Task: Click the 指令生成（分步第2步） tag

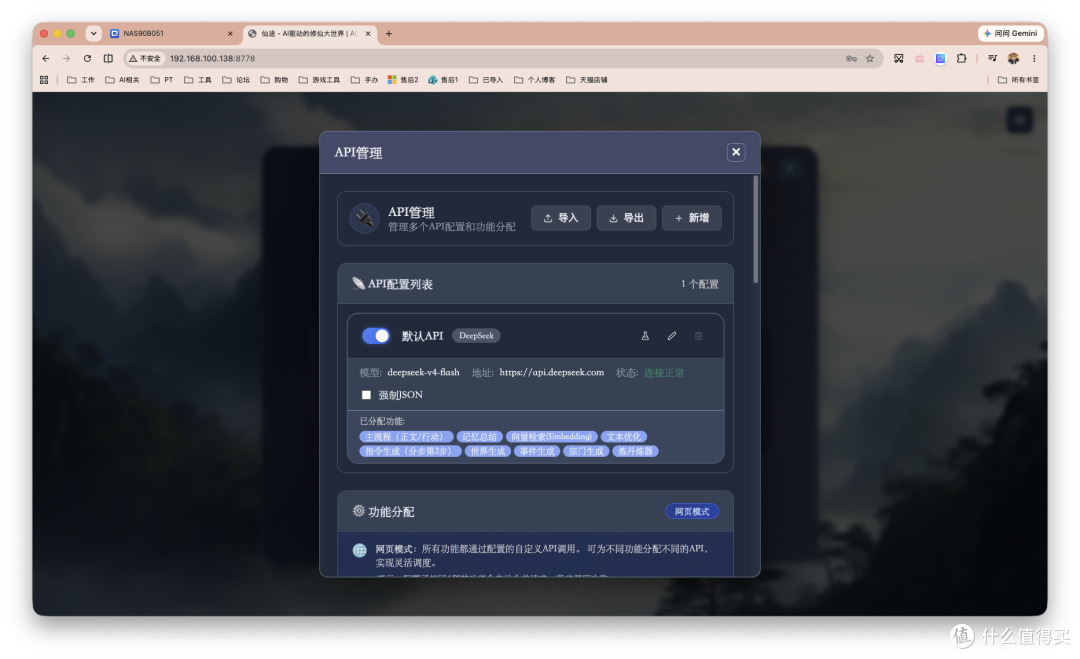Action: click(410, 451)
